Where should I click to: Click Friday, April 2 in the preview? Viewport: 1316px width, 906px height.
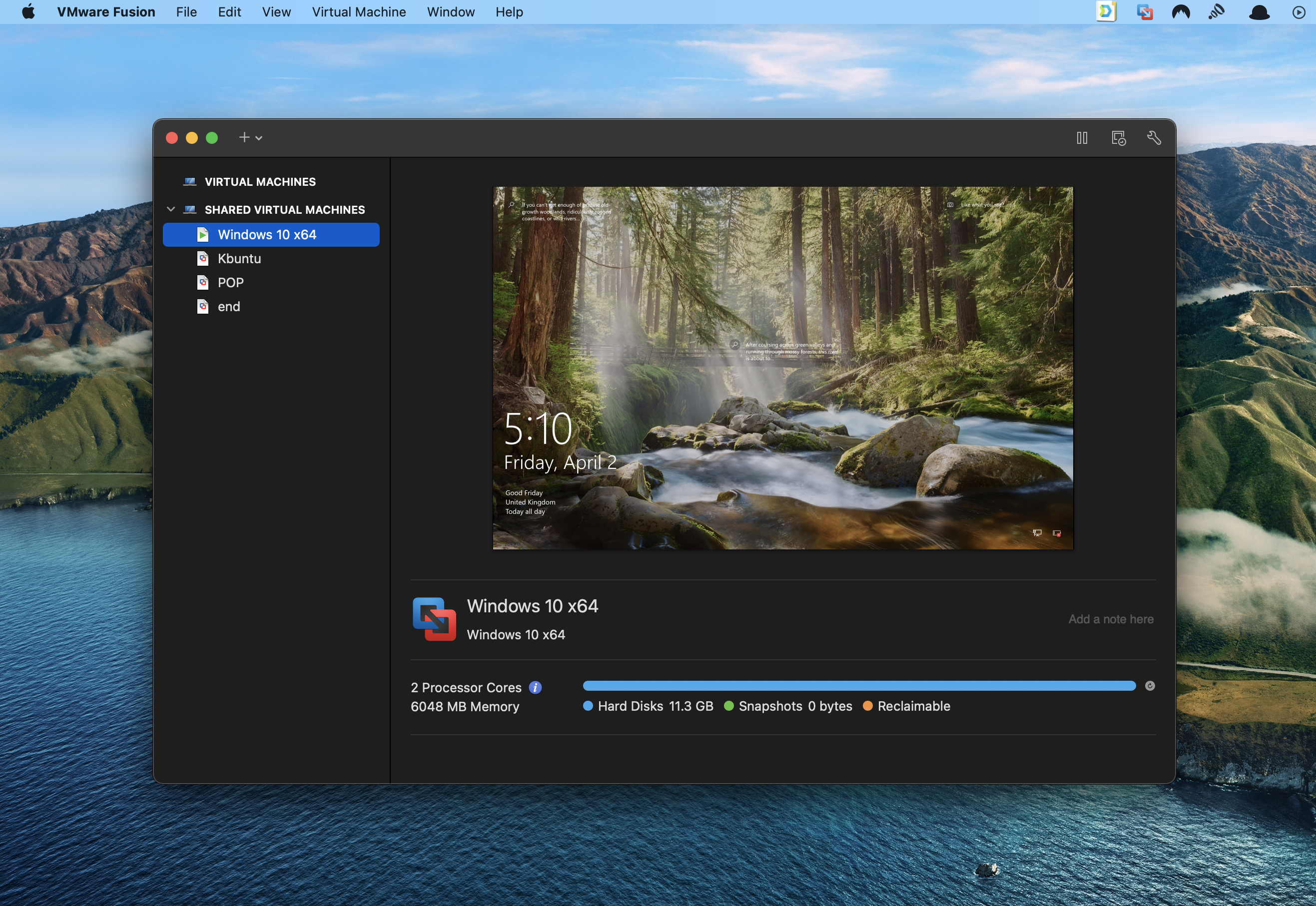coord(561,462)
